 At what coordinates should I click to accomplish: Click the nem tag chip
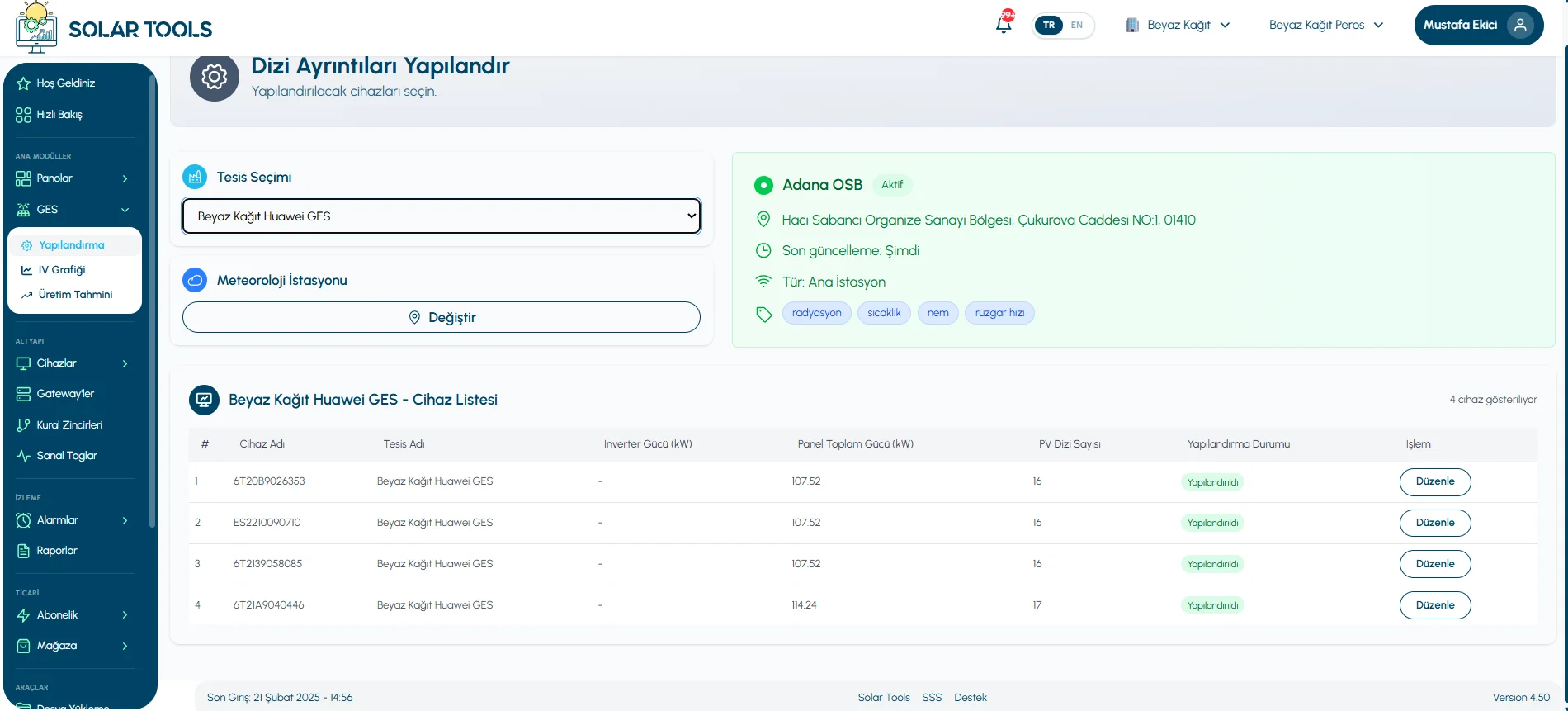point(937,313)
